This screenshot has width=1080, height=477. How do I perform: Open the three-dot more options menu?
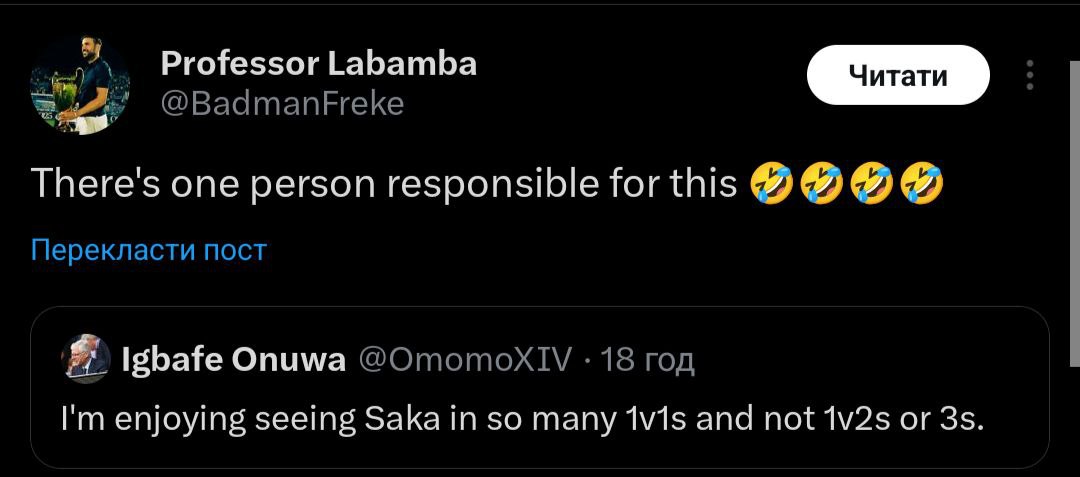pos(1031,76)
